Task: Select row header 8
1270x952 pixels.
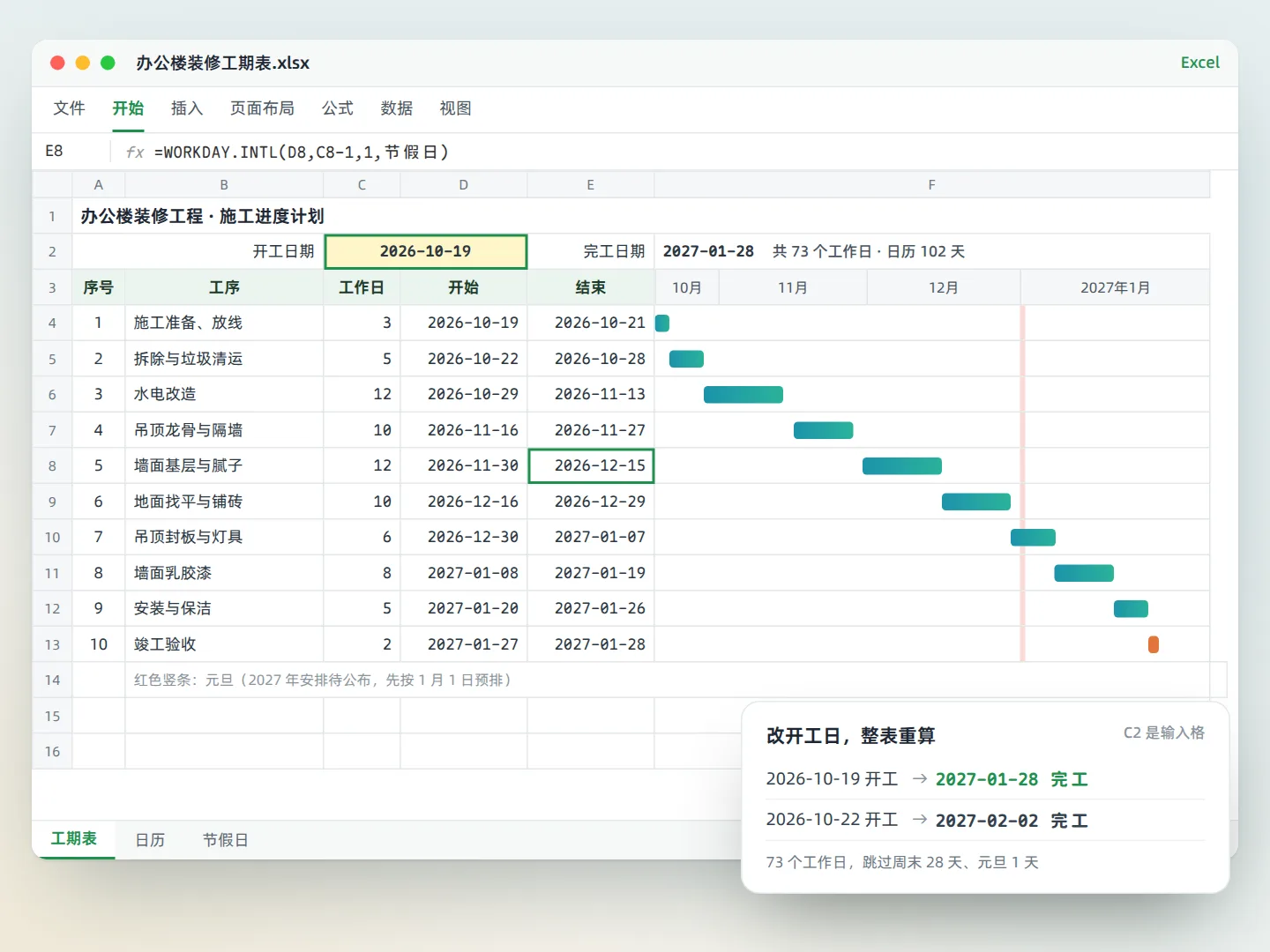Action: [52, 465]
